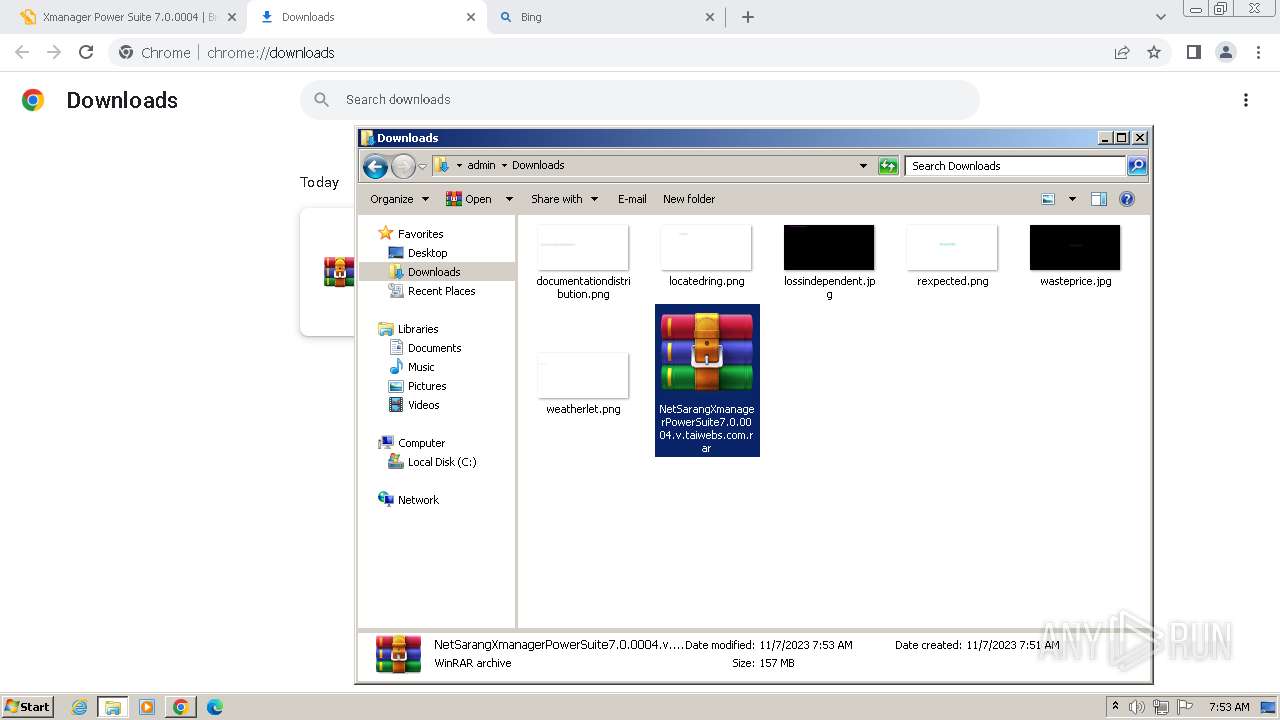Click the Downloads segment in the address path
The width and height of the screenshot is (1280, 720).
coord(538,165)
